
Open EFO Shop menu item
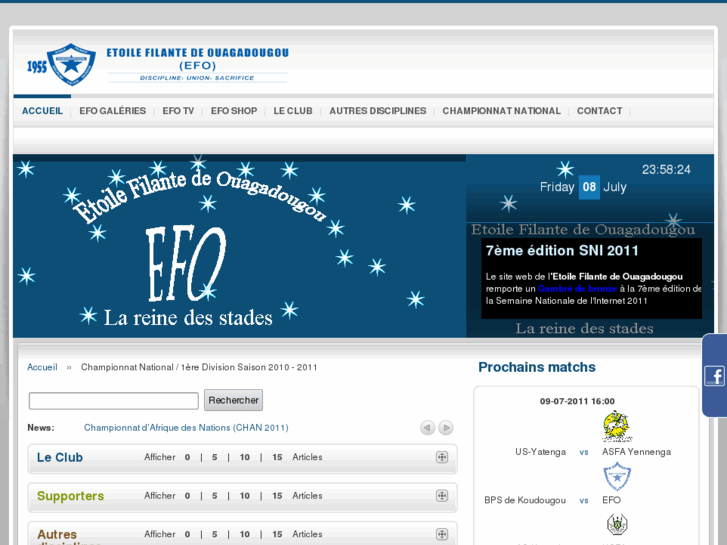234,111
